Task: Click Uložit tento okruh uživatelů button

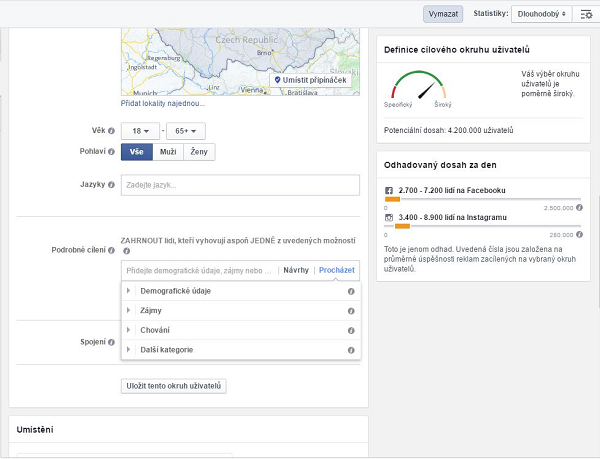Action: point(174,386)
